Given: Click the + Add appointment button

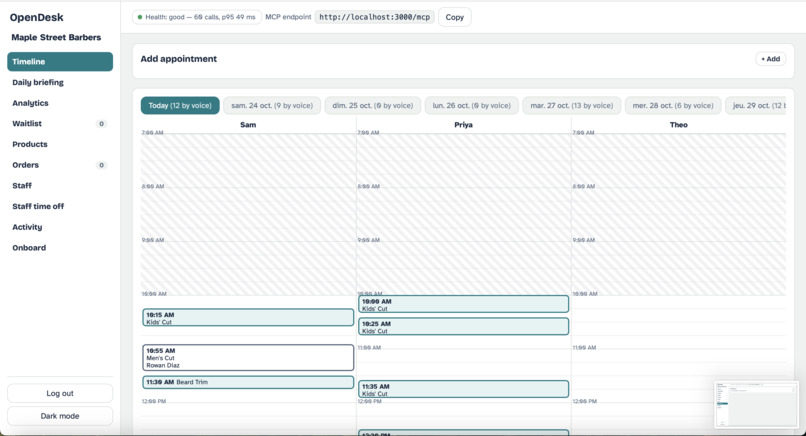Looking at the screenshot, I should [x=771, y=59].
